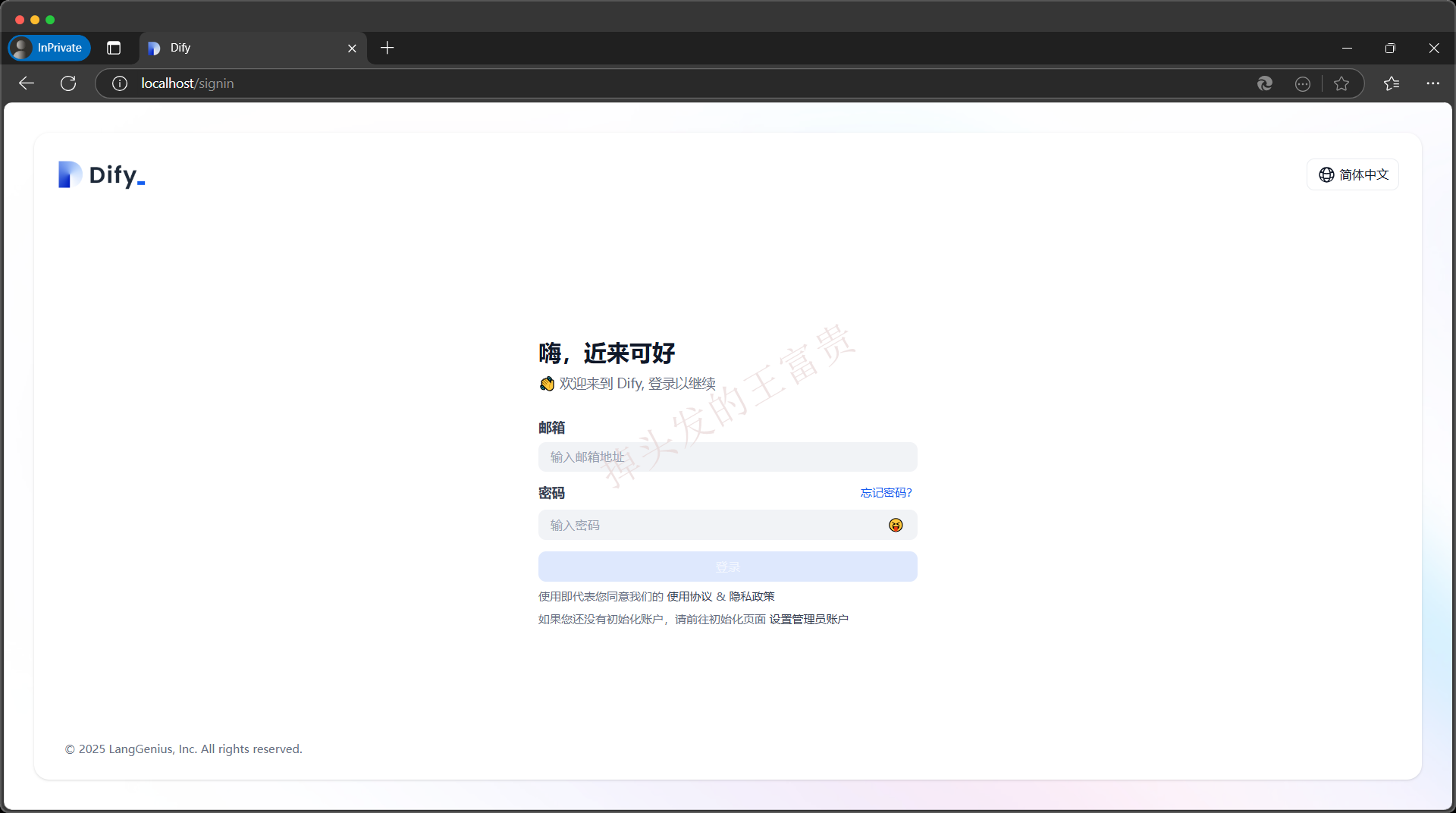
Task: Click the copyright LangGenius footer text
Action: pos(184,749)
